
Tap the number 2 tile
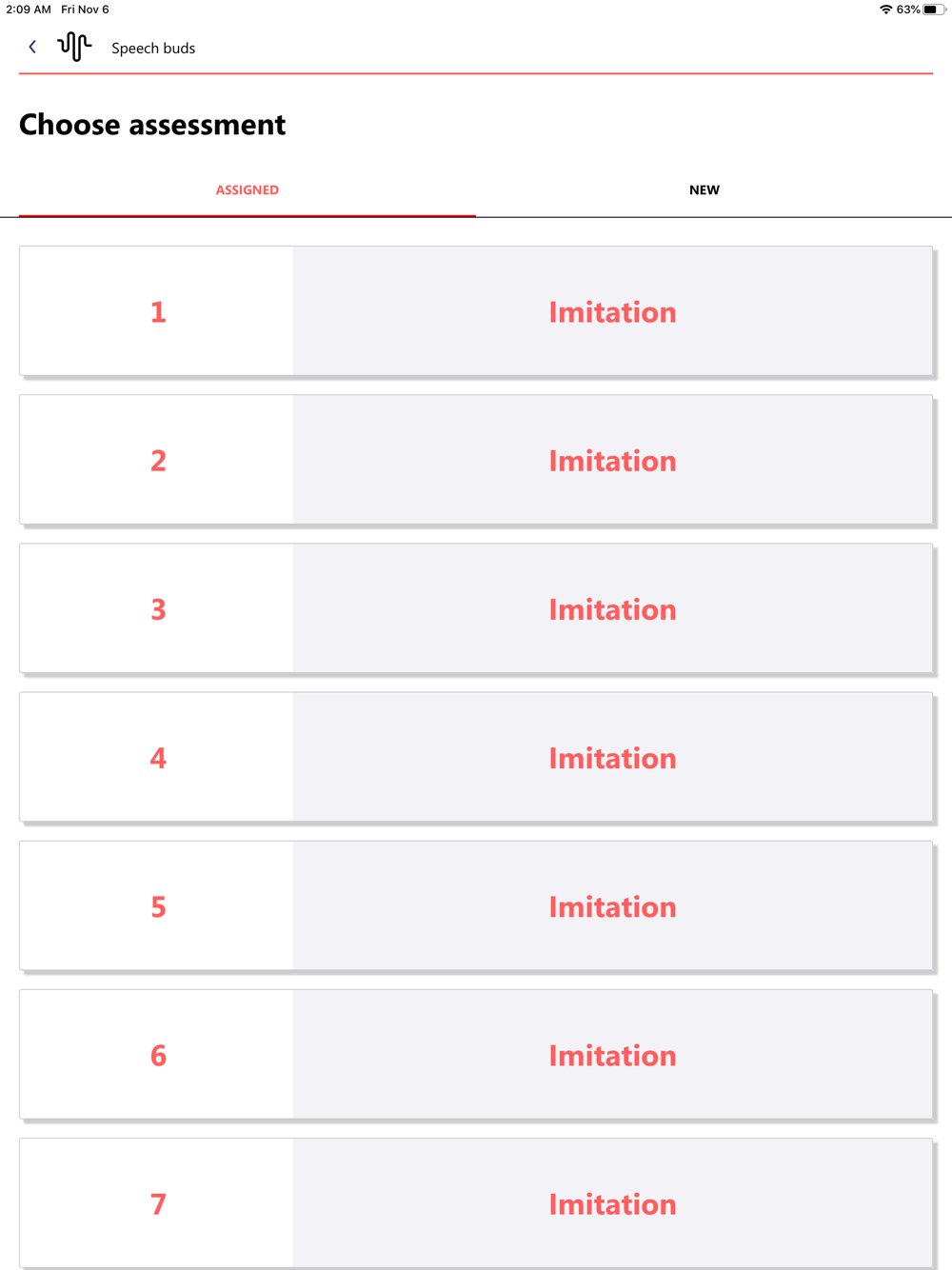tap(158, 461)
